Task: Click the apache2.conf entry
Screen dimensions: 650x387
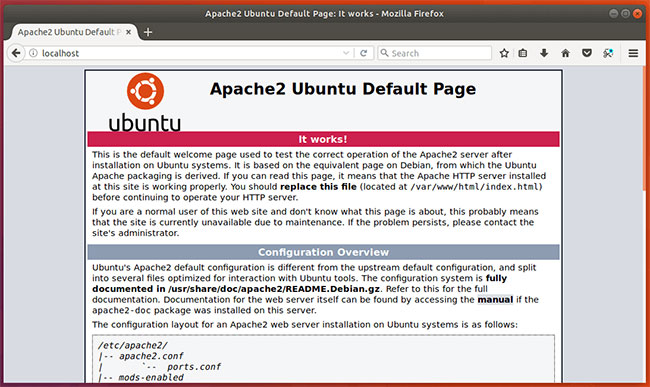Action: 151,356
